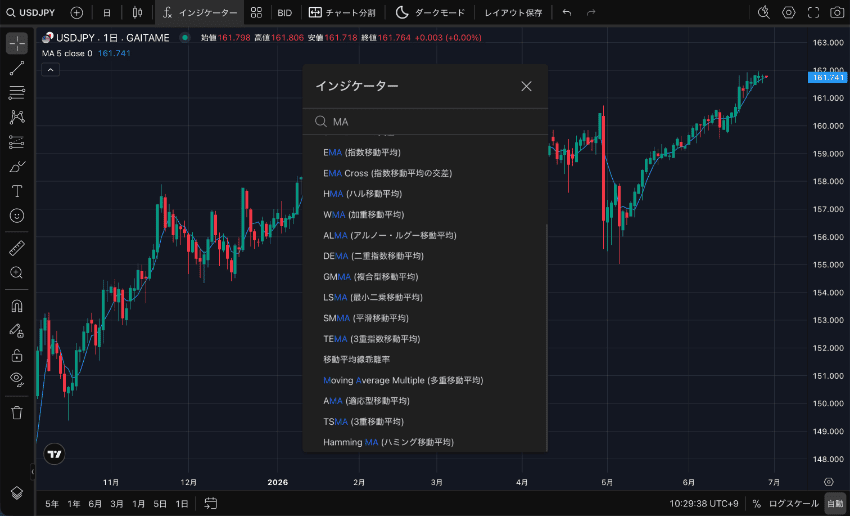Viewport: 850px width, 516px height.
Task: Select the 5年 time range
Action: tap(52, 504)
